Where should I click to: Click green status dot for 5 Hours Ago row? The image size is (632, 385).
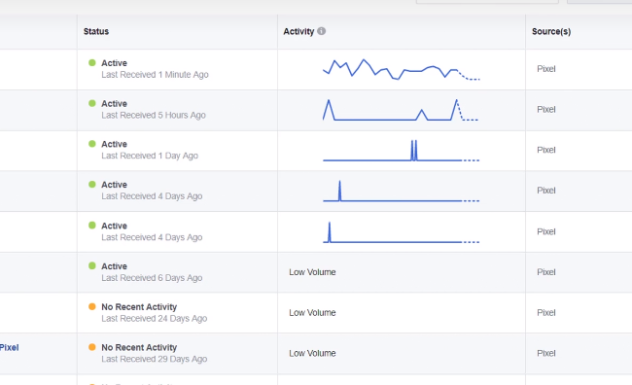pyautogui.click(x=92, y=103)
